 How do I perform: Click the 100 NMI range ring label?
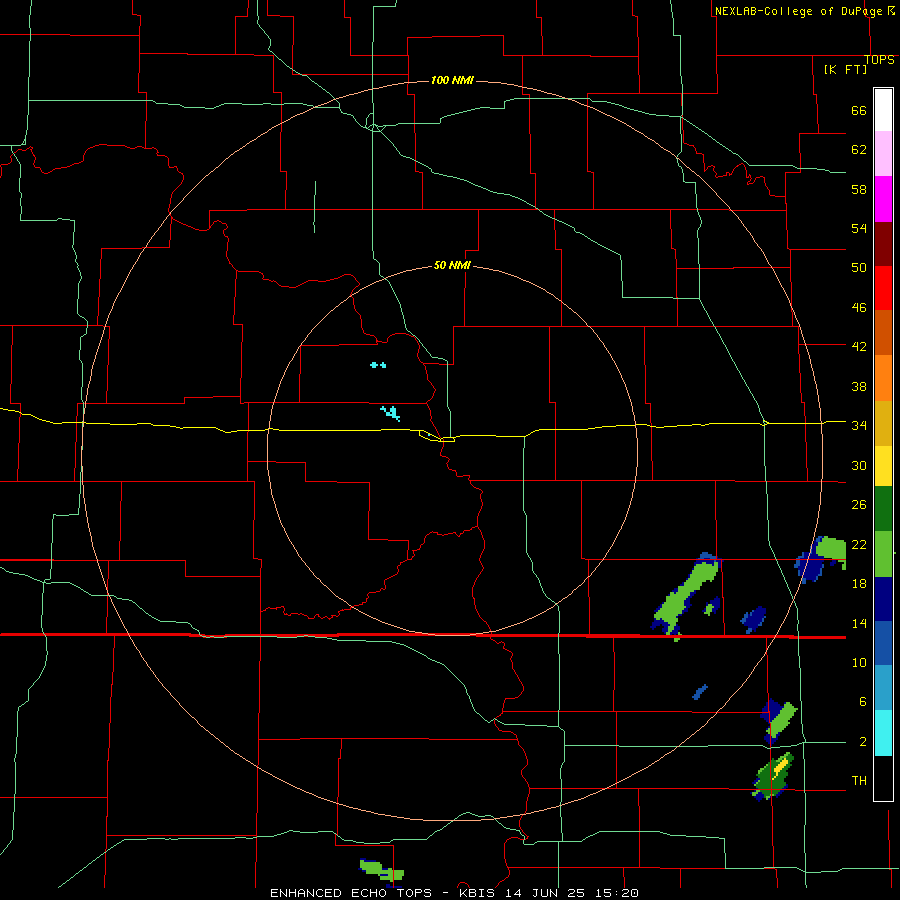[x=452, y=80]
